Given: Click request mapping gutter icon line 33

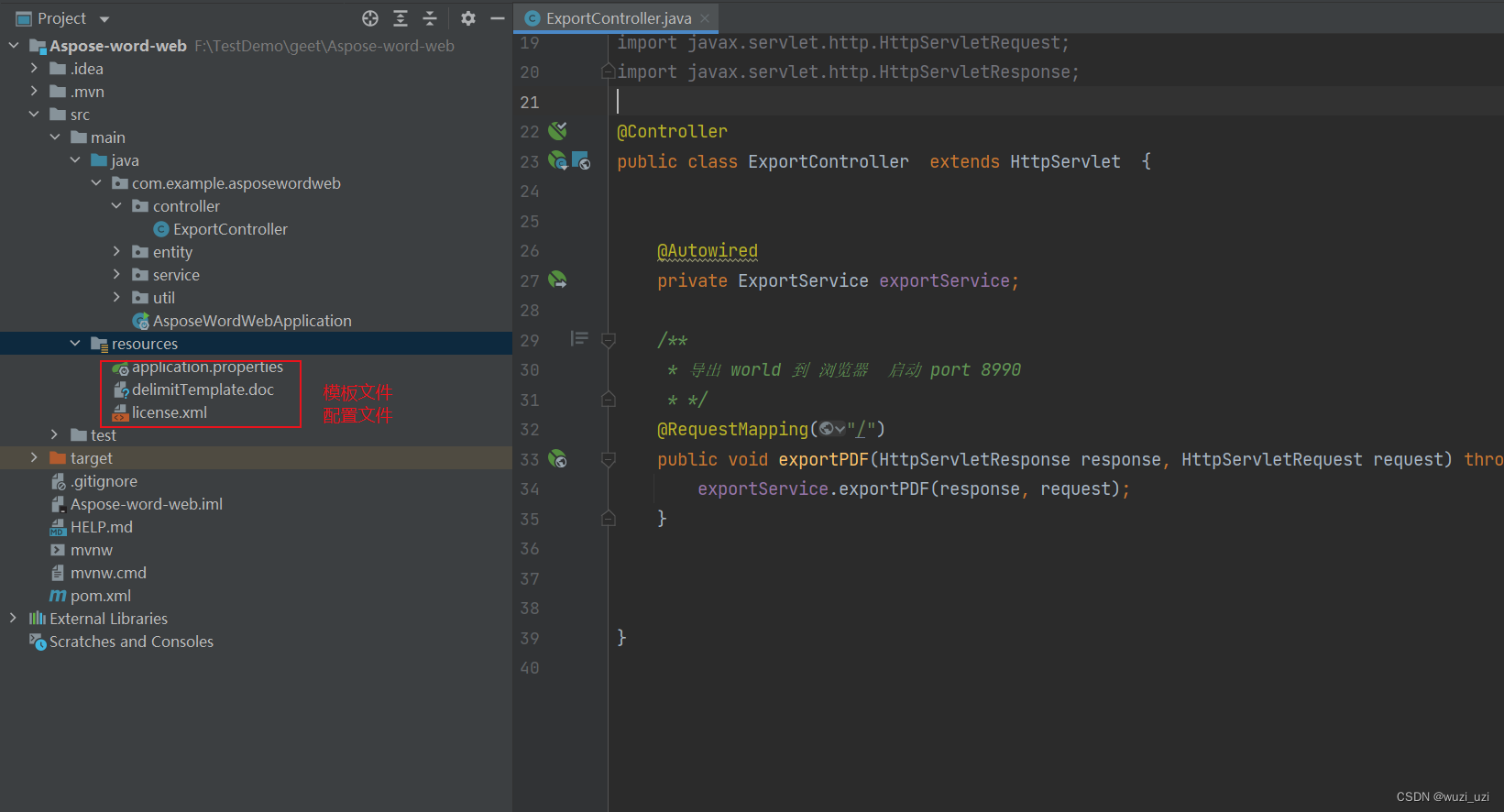Looking at the screenshot, I should [x=557, y=459].
